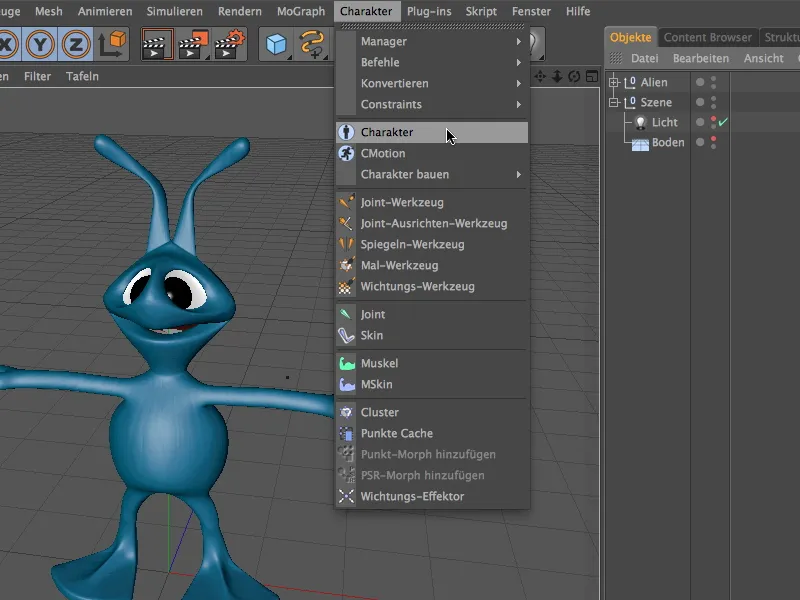Switch to the Objekte tab
The height and width of the screenshot is (600, 800).
click(631, 38)
